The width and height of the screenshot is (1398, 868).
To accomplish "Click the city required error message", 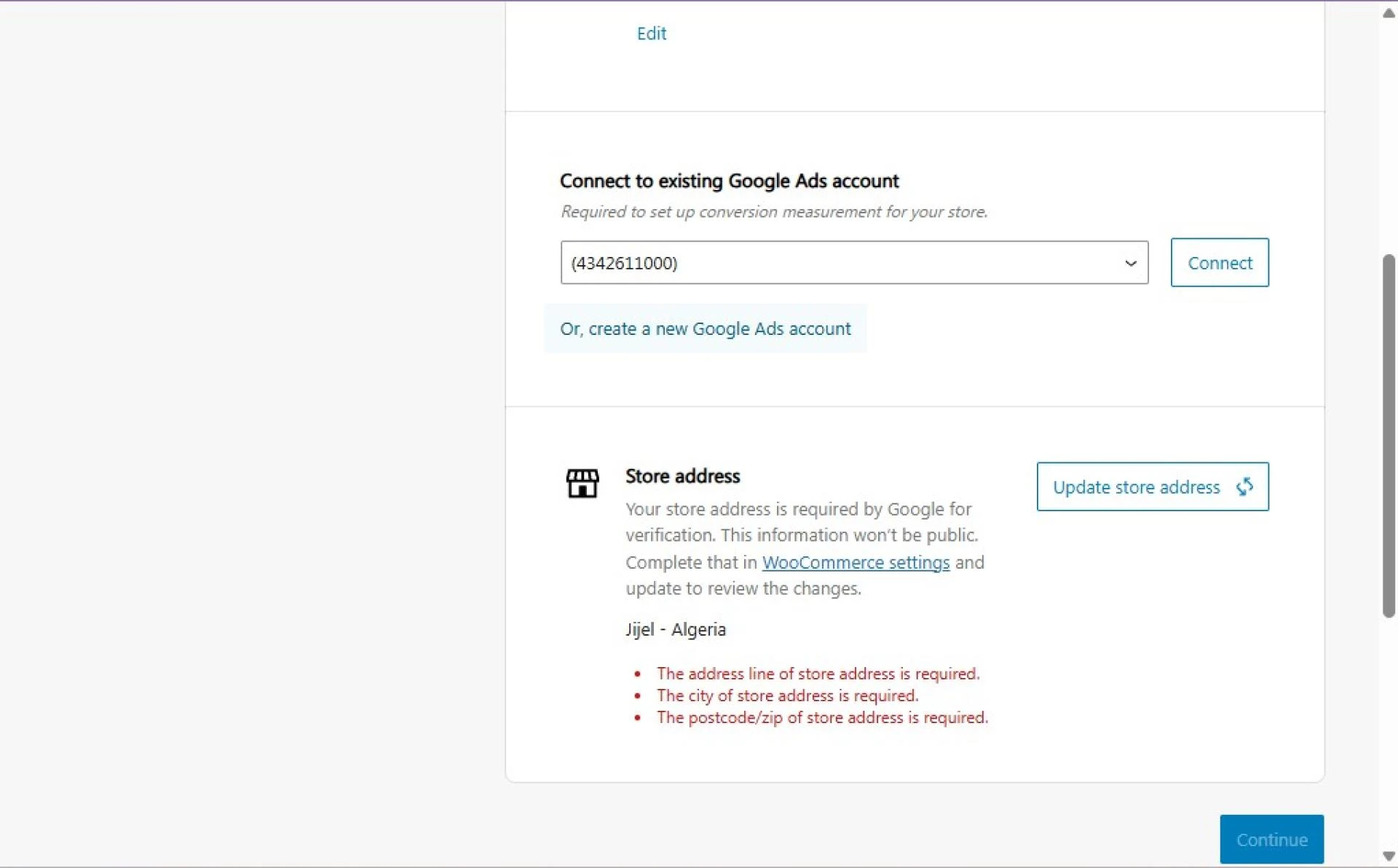I will [x=787, y=695].
